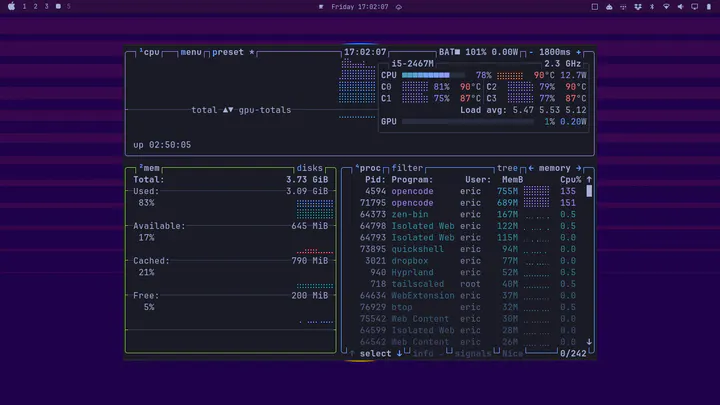The width and height of the screenshot is (720, 405).
Task: Click right arrow after memory sort field
Action: point(579,168)
